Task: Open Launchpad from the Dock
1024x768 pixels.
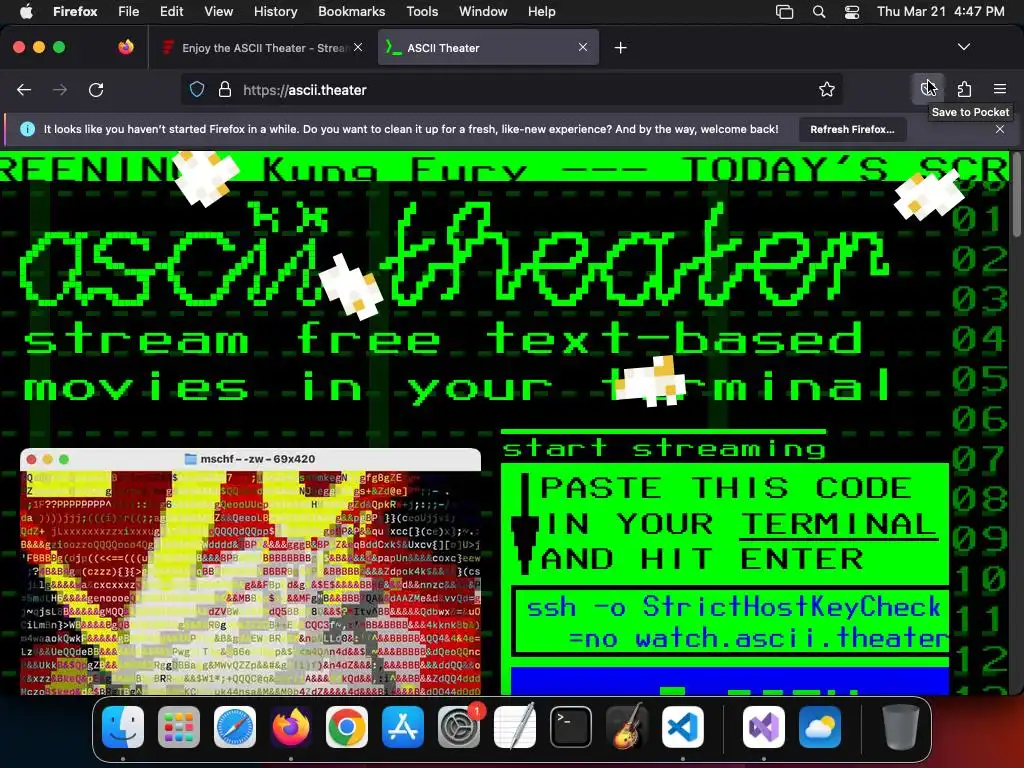Action: (179, 727)
